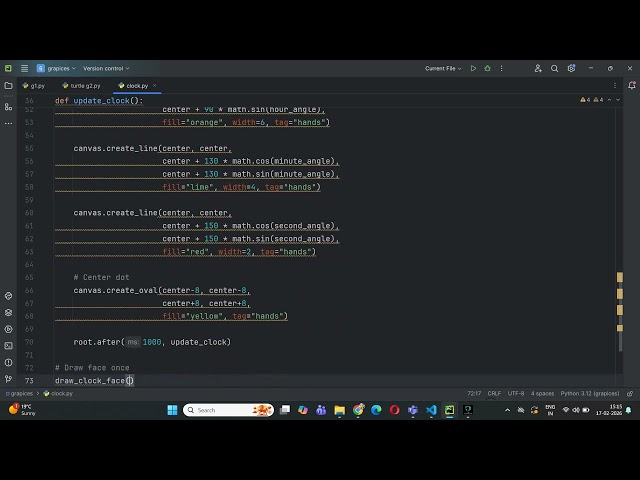Run the current file with green play button

click(x=473, y=69)
